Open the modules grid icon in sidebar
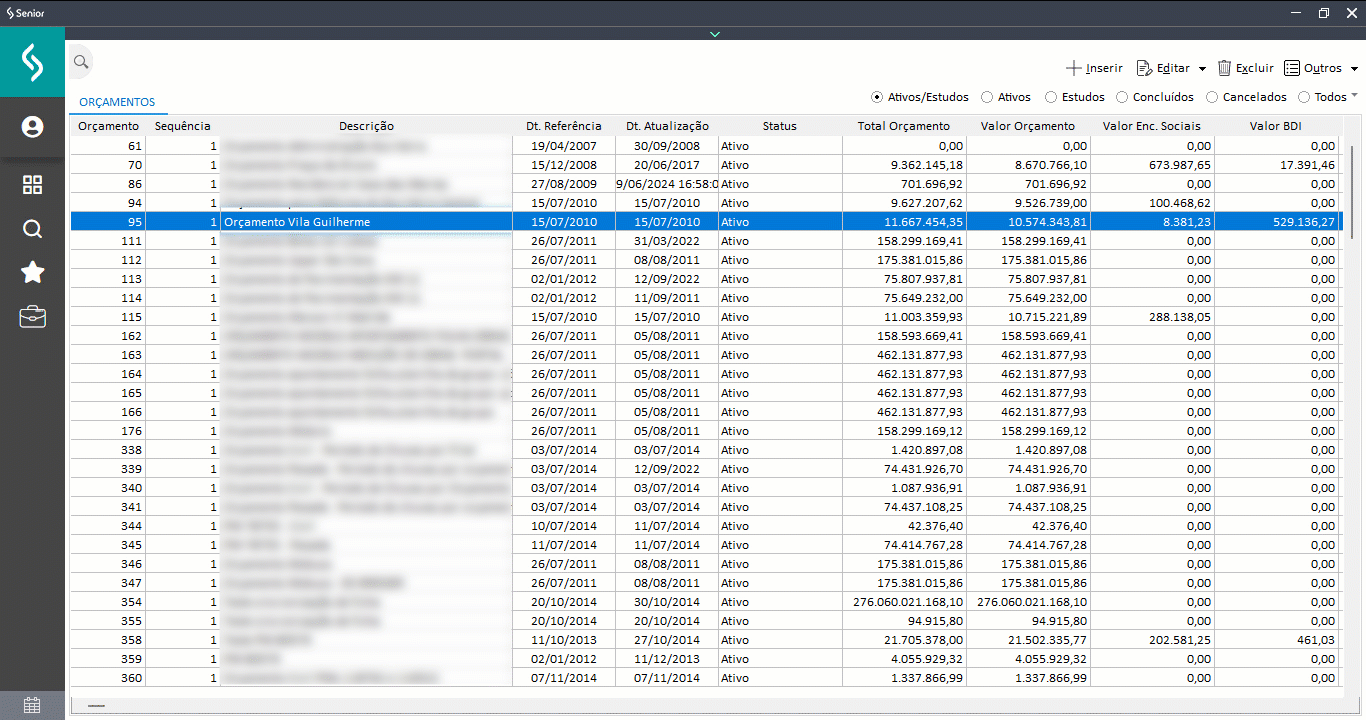1366x720 pixels. tap(32, 185)
